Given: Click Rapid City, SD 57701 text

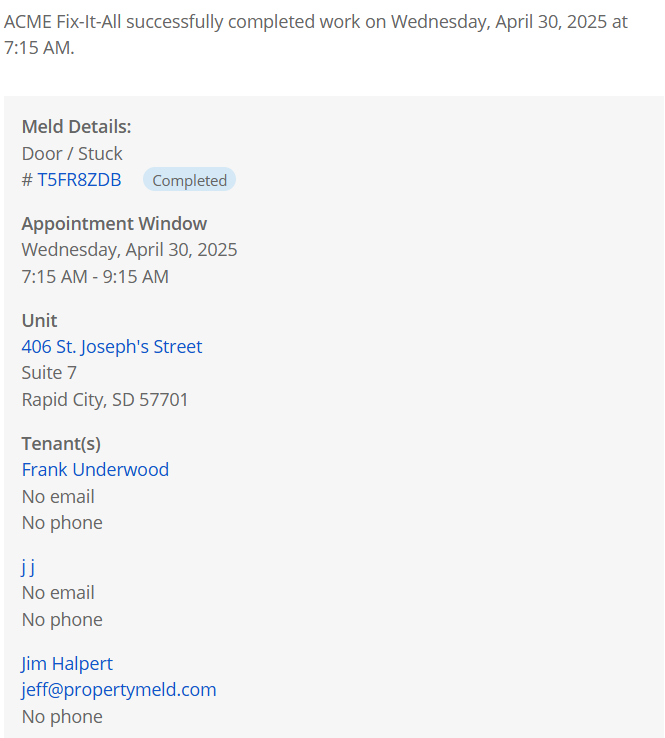Looking at the screenshot, I should tap(105, 400).
